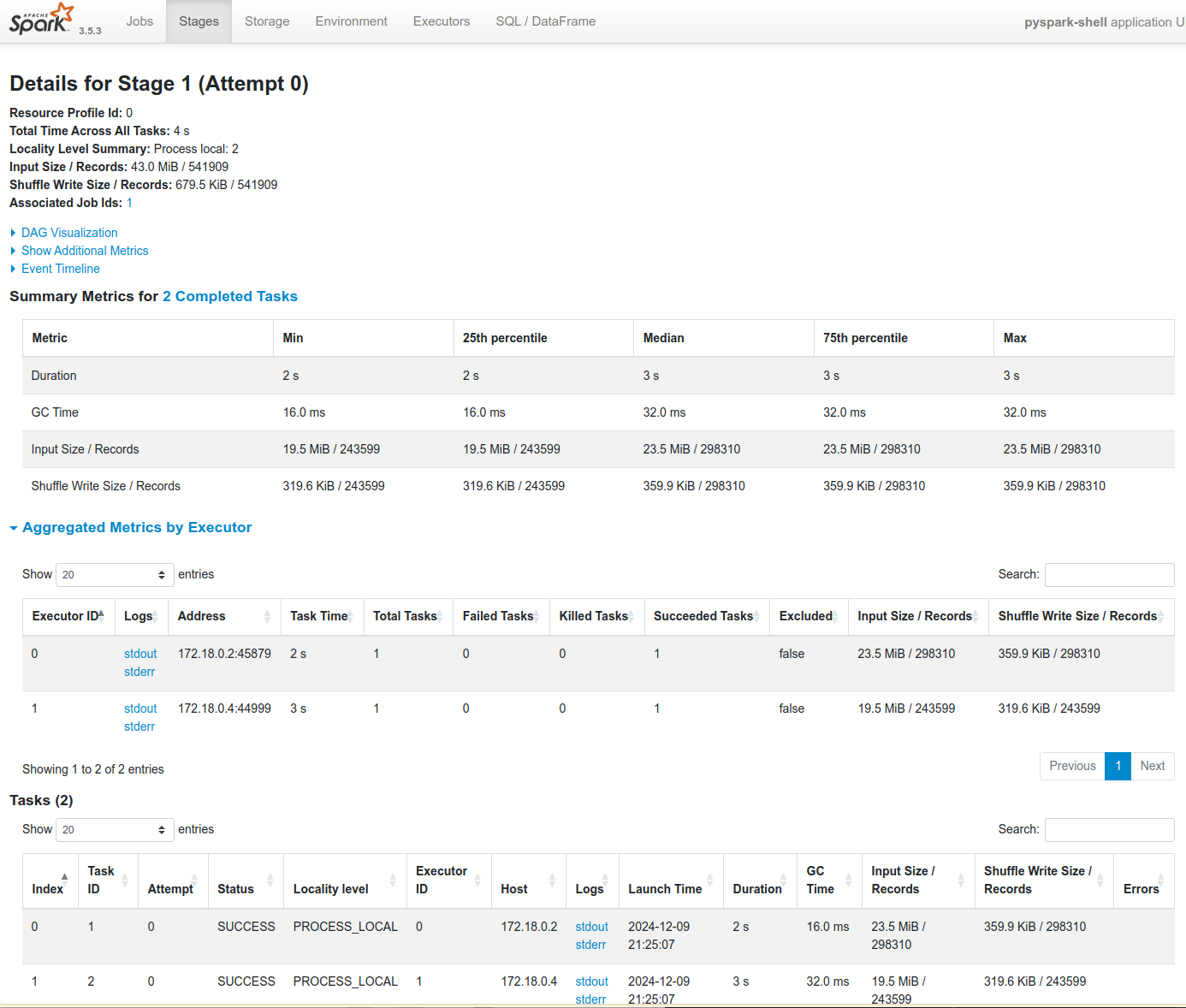Image resolution: width=1186 pixels, height=1008 pixels.
Task: Expand Show Additional Metrics options
Action: 85,251
